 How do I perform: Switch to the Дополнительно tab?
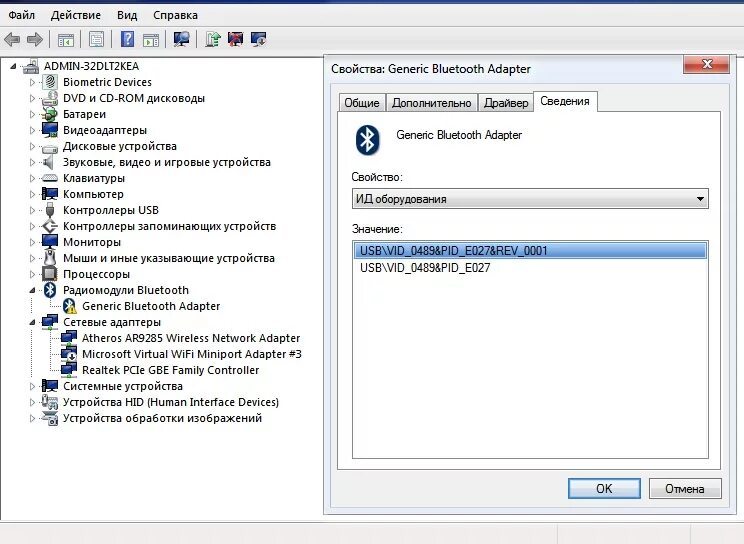coord(431,103)
